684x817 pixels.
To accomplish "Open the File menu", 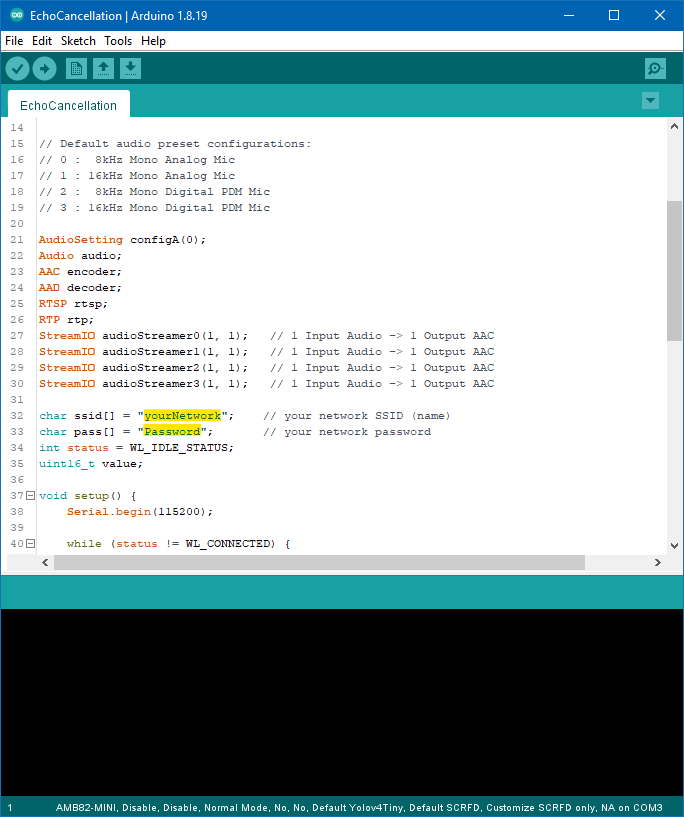I will 14,41.
